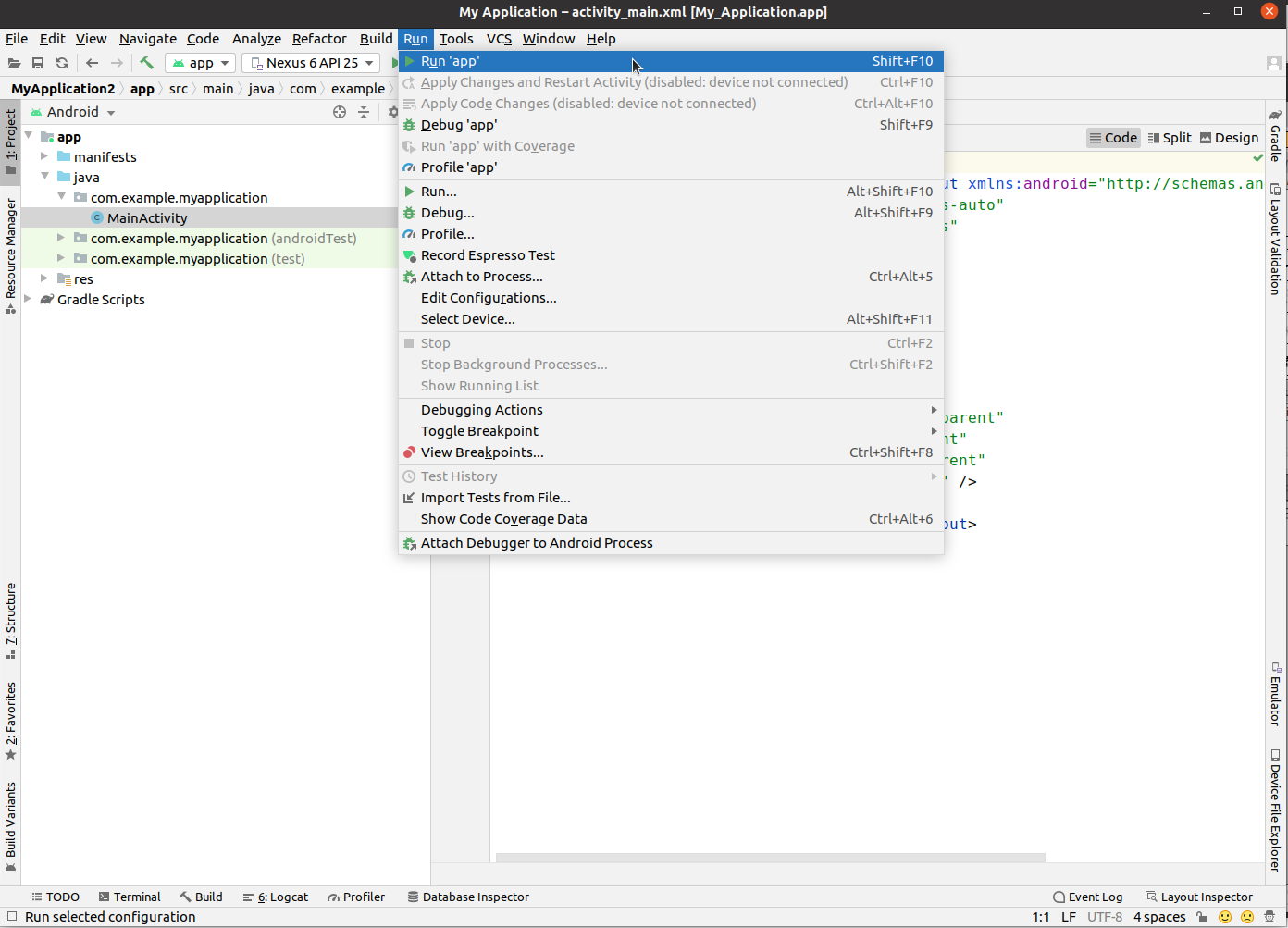
Task: Click the Make Project hammer icon
Action: [146, 63]
